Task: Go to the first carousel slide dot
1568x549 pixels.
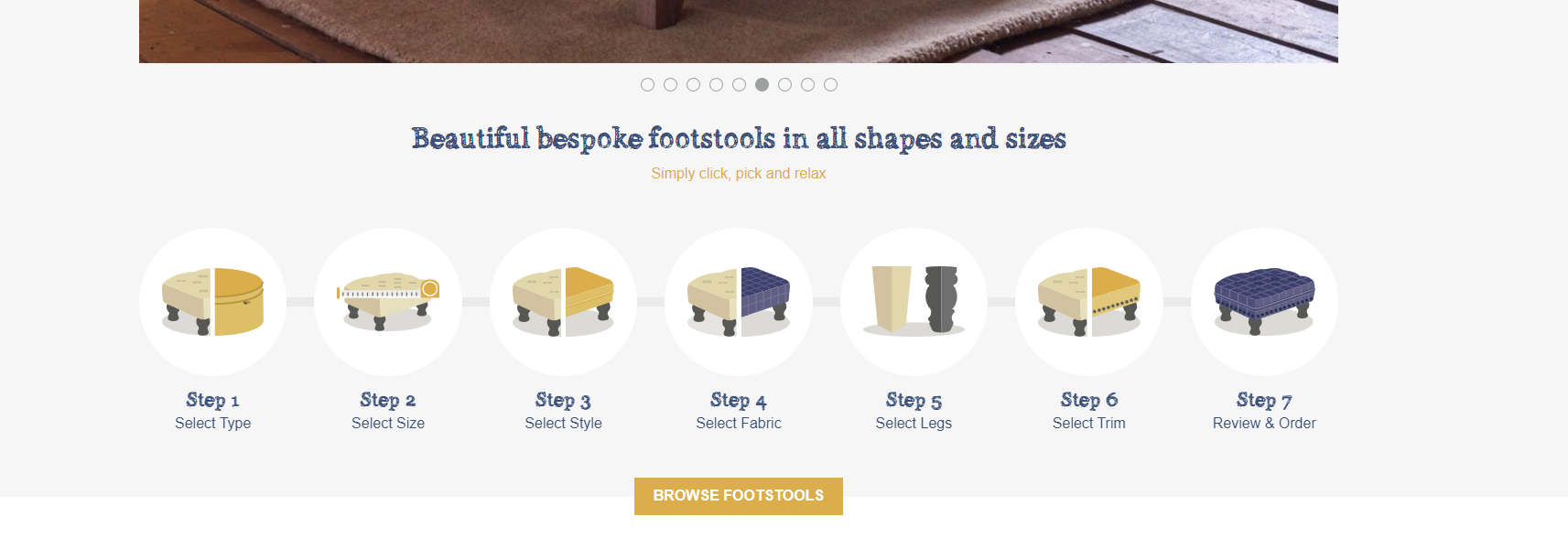Action: (647, 85)
